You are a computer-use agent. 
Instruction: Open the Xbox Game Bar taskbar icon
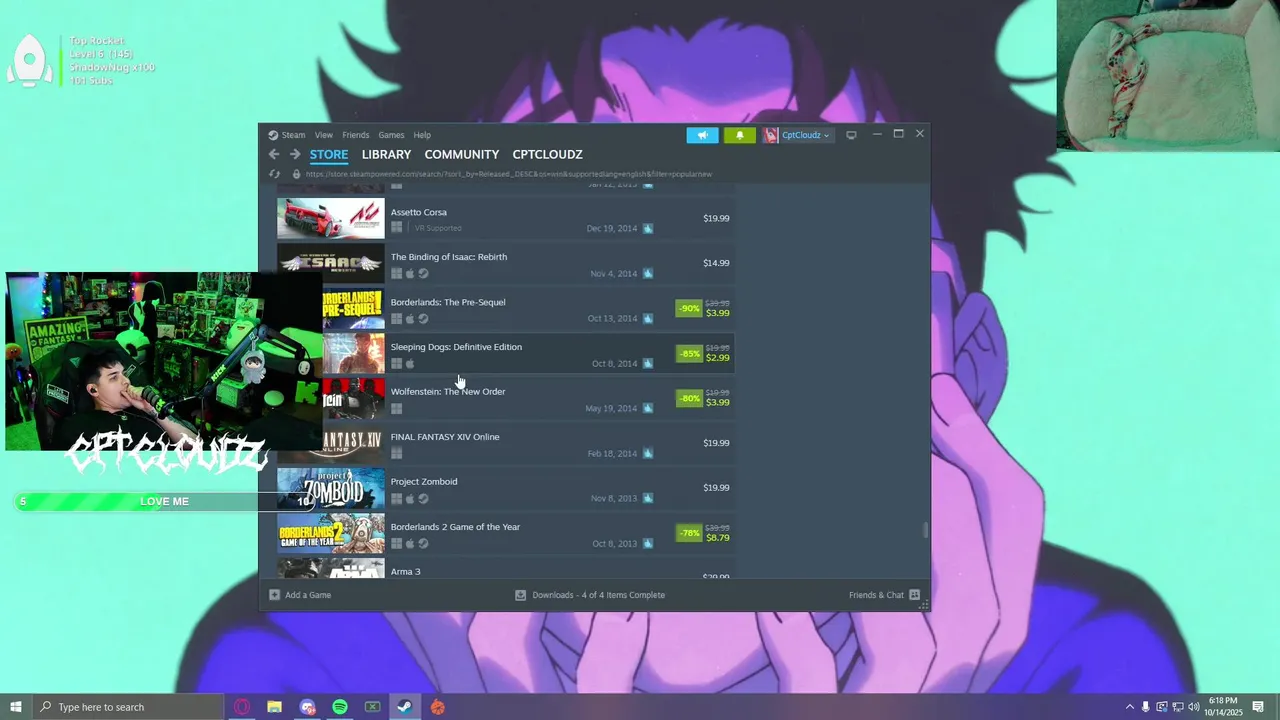pyautogui.click(x=372, y=707)
